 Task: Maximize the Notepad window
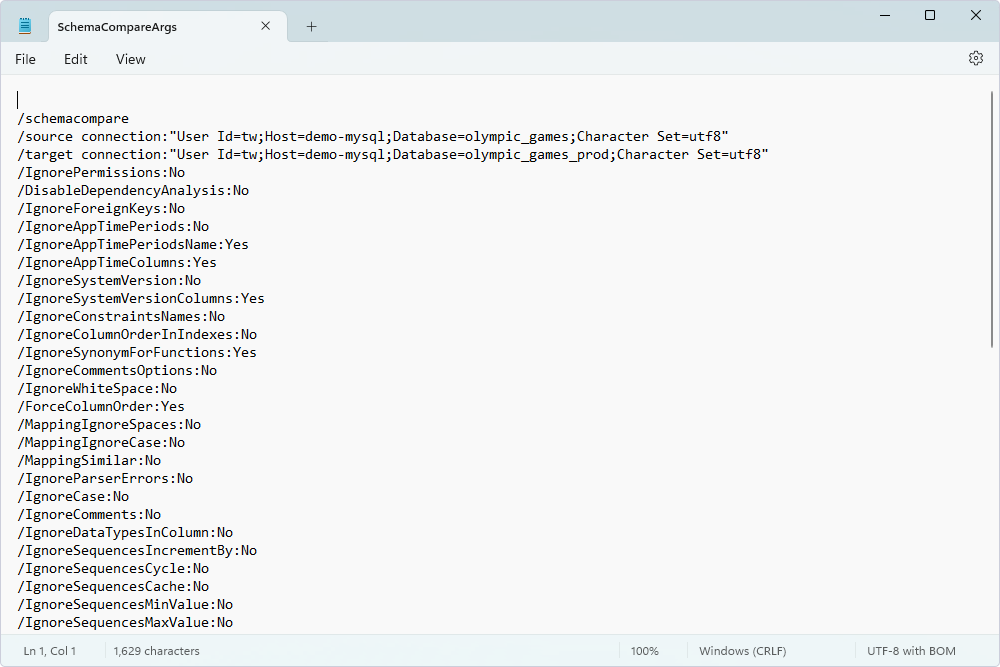[930, 15]
